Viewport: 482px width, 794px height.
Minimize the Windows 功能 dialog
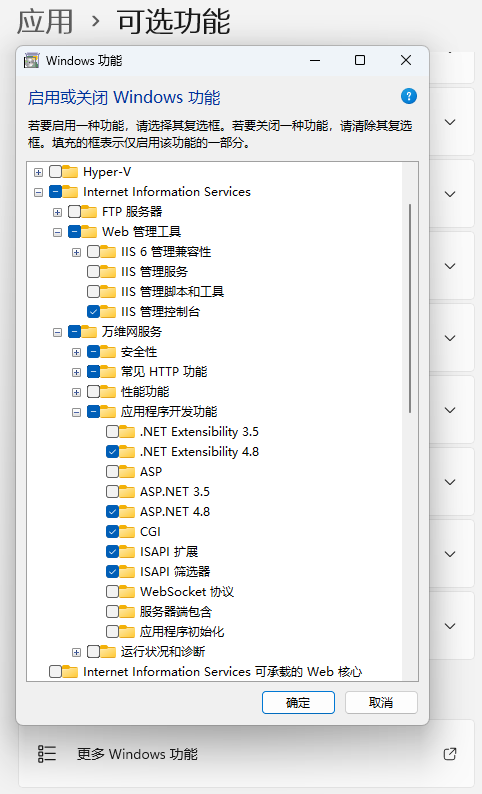point(315,60)
